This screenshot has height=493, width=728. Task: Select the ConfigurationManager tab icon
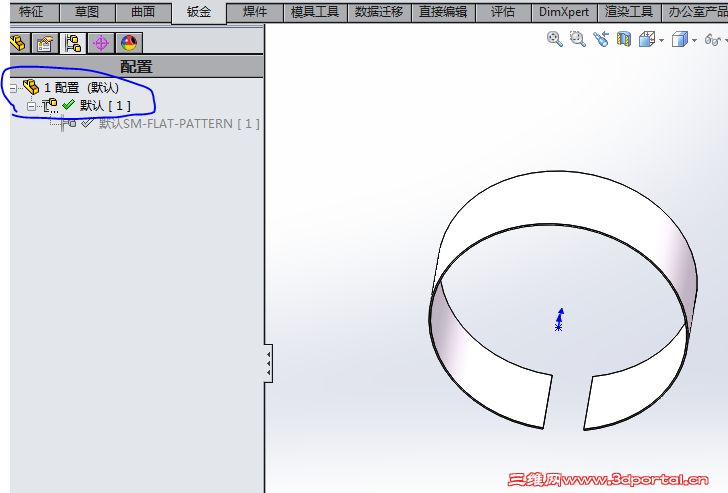(x=73, y=43)
